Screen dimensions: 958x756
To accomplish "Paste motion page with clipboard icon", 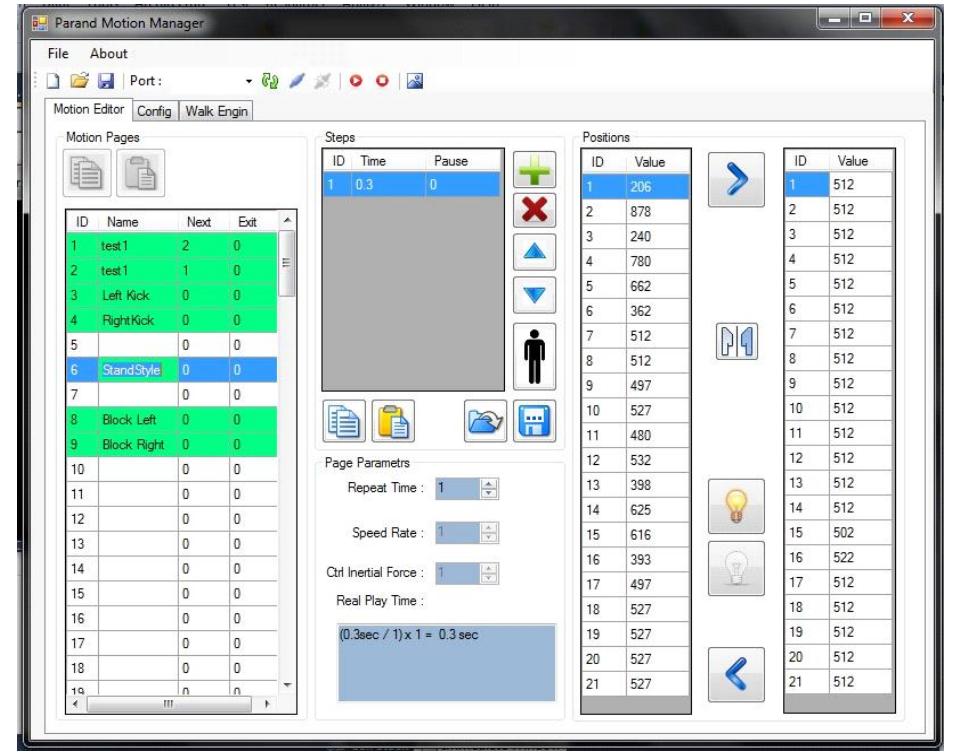I will click(x=141, y=173).
